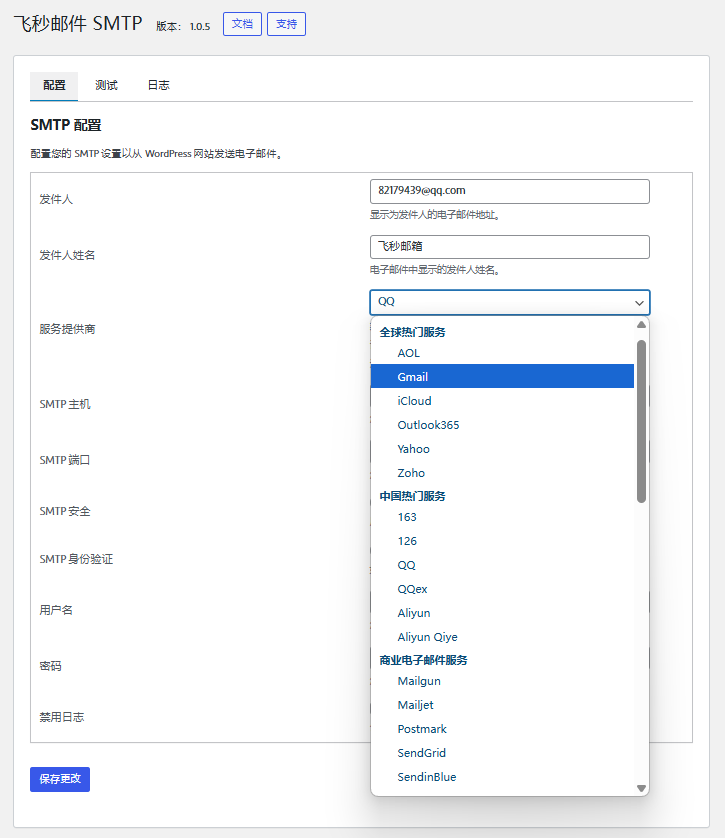Choose AOL from the provider list

point(502,353)
